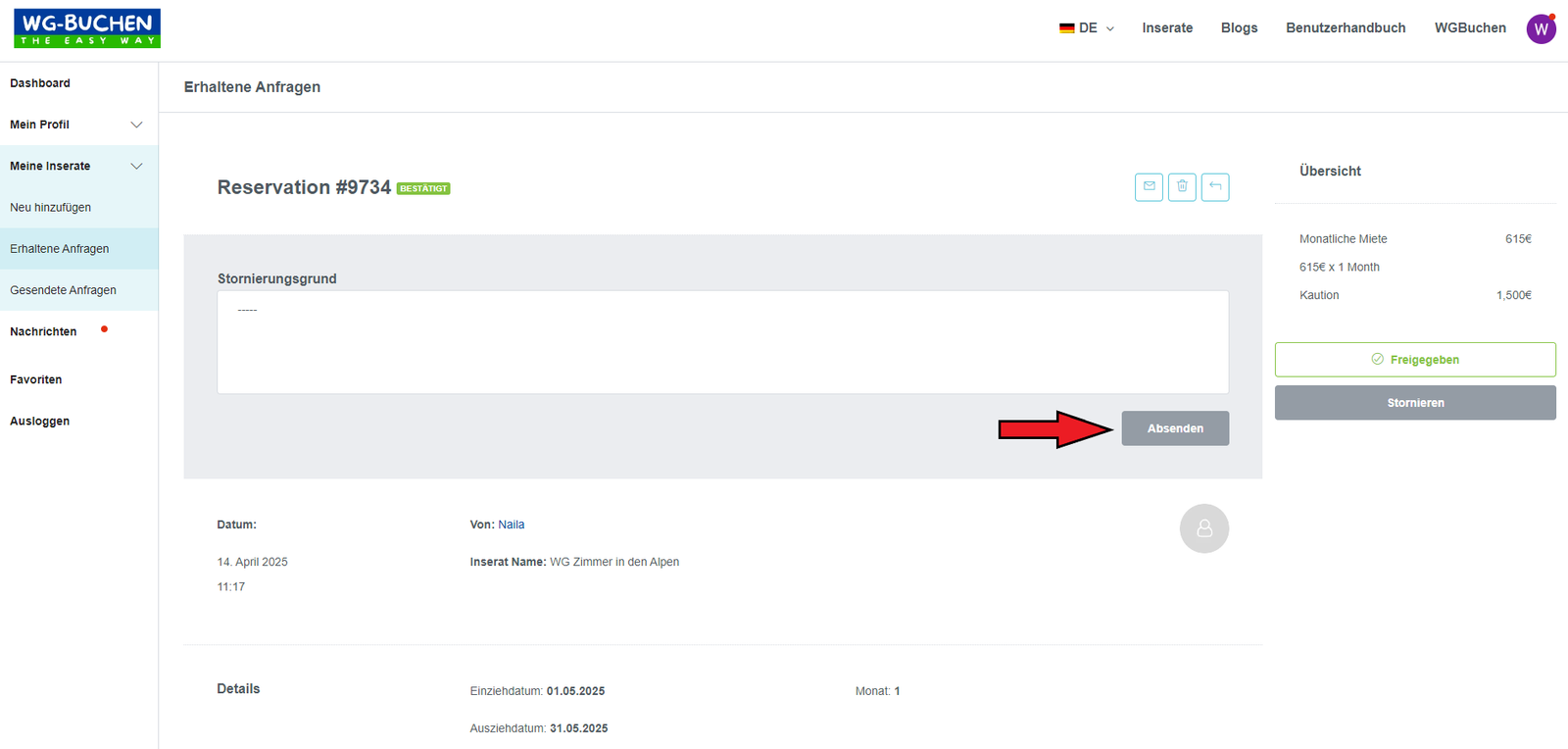Open Benutzerhandbuch in top navigation
This screenshot has width=1568, height=749.
coord(1346,28)
